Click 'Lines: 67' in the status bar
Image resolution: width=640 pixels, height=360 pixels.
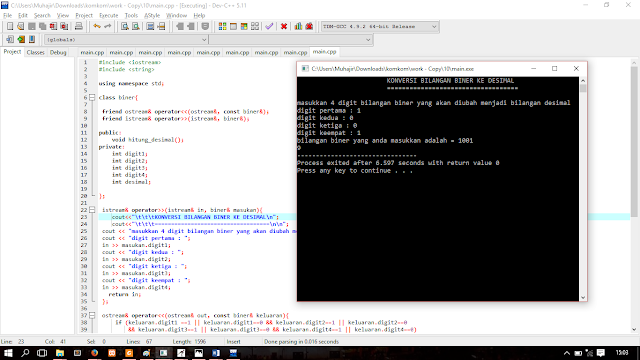pyautogui.click(x=139, y=342)
